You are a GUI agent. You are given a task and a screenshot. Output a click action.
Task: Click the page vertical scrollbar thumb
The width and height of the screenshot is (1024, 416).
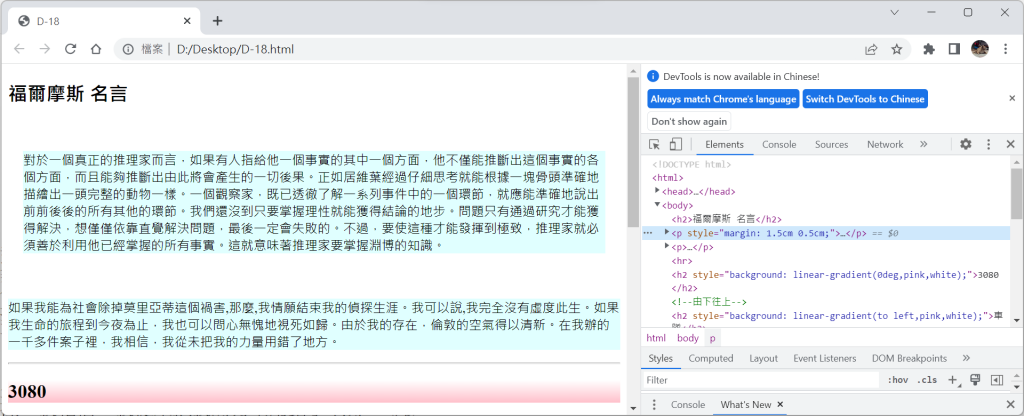[x=632, y=152]
